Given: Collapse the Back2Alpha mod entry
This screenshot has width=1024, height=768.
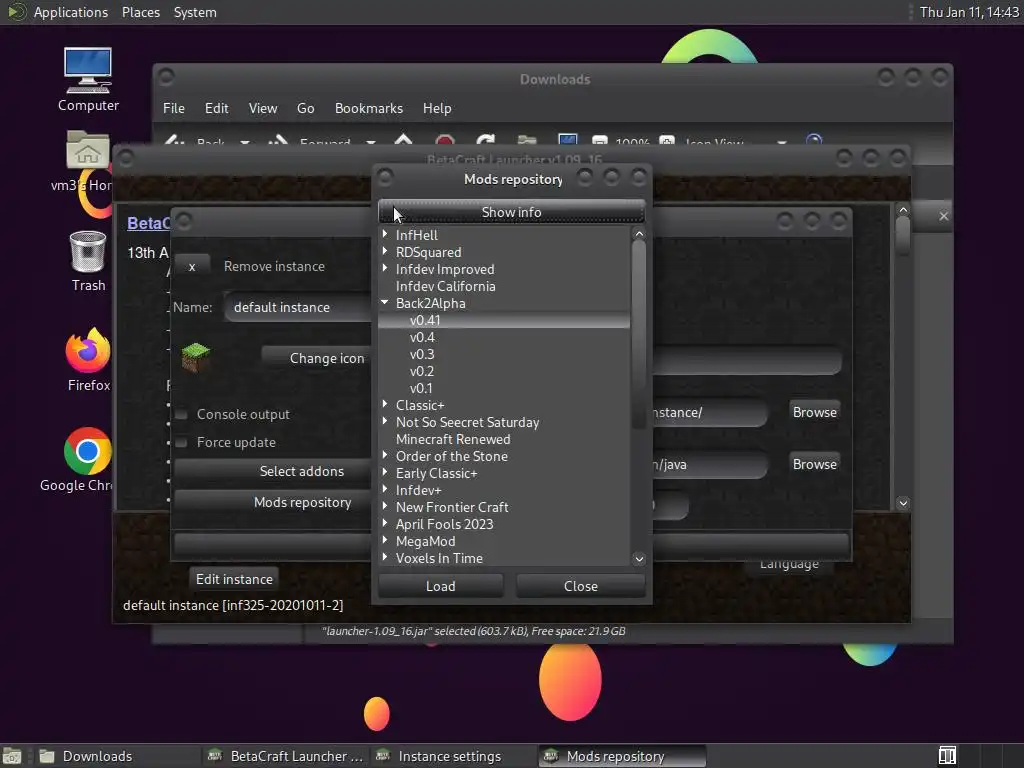Looking at the screenshot, I should point(385,302).
